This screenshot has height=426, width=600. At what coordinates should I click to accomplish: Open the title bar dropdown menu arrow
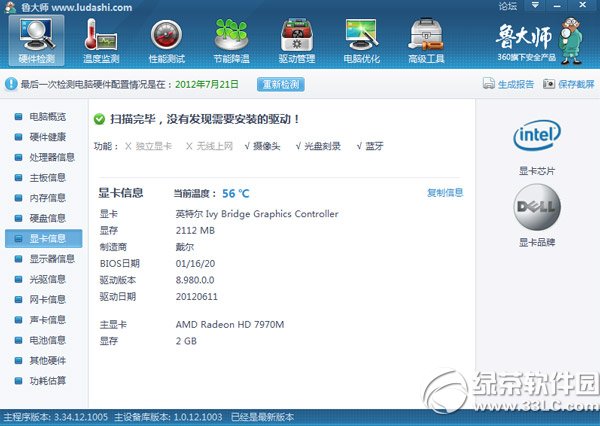coord(535,5)
